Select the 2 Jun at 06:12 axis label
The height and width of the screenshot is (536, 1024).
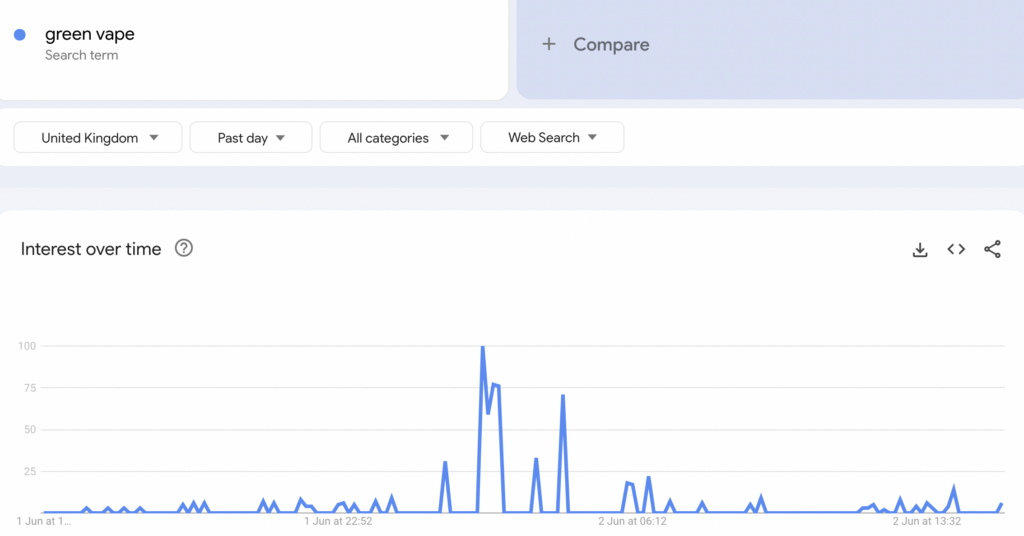[632, 521]
